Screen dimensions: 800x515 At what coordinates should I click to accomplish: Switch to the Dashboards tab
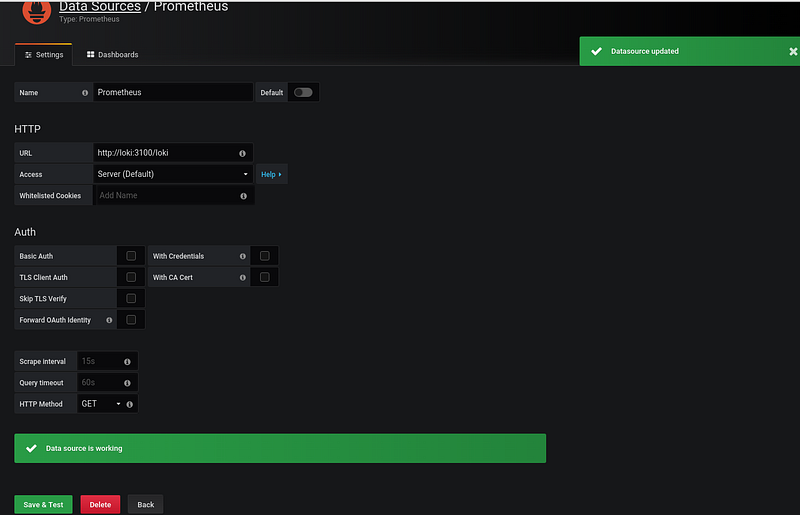click(112, 55)
